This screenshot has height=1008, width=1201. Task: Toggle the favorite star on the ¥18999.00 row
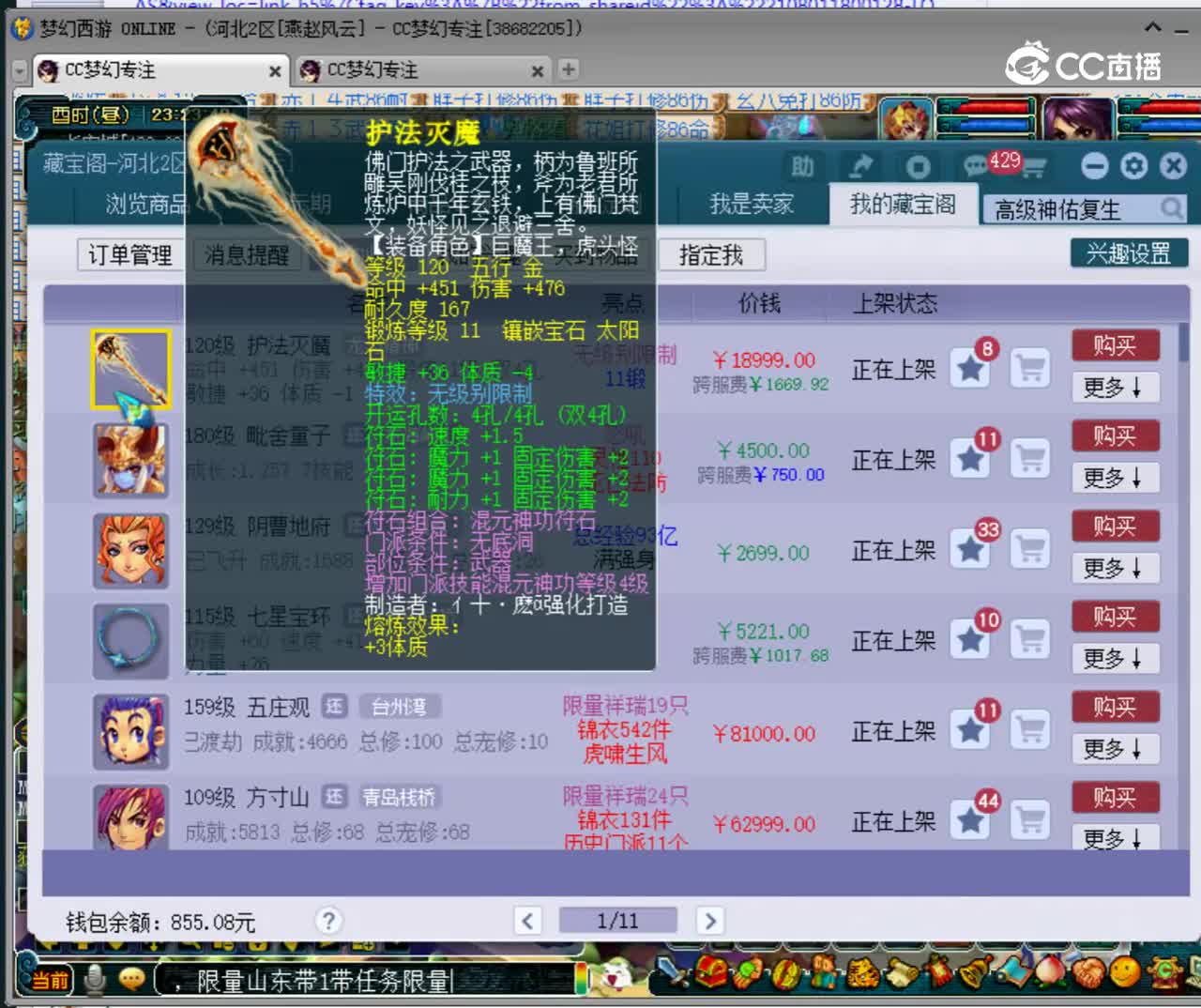pyautogui.click(x=971, y=369)
